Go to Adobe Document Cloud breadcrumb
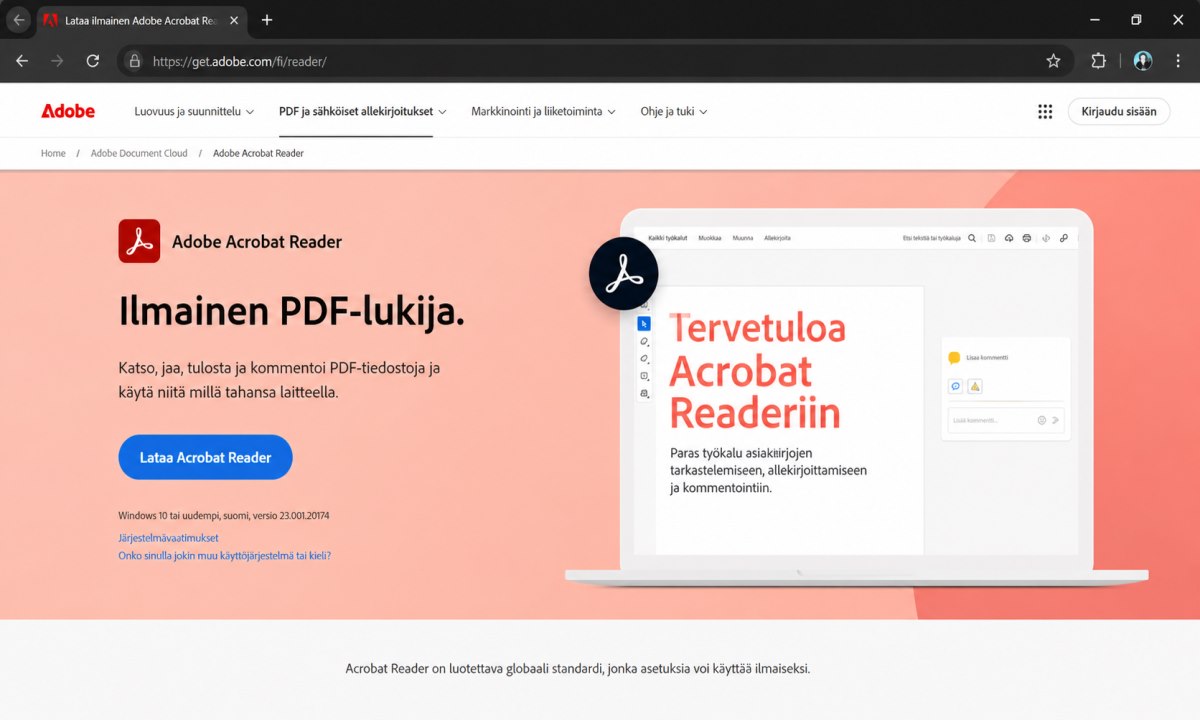The height and width of the screenshot is (720, 1200). point(139,153)
